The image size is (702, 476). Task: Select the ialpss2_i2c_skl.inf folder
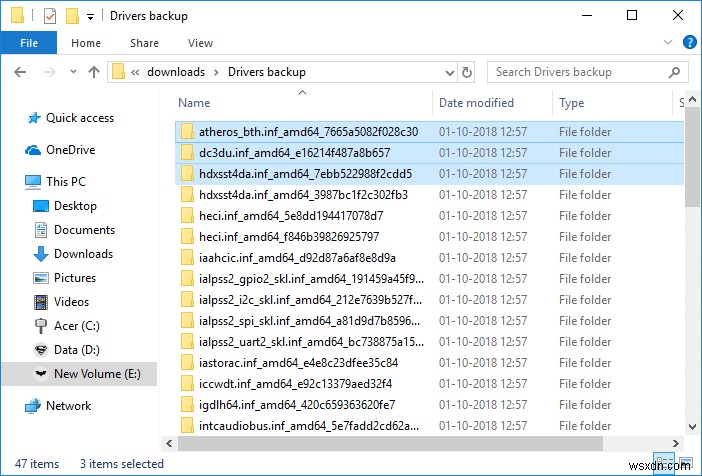(x=429, y=300)
